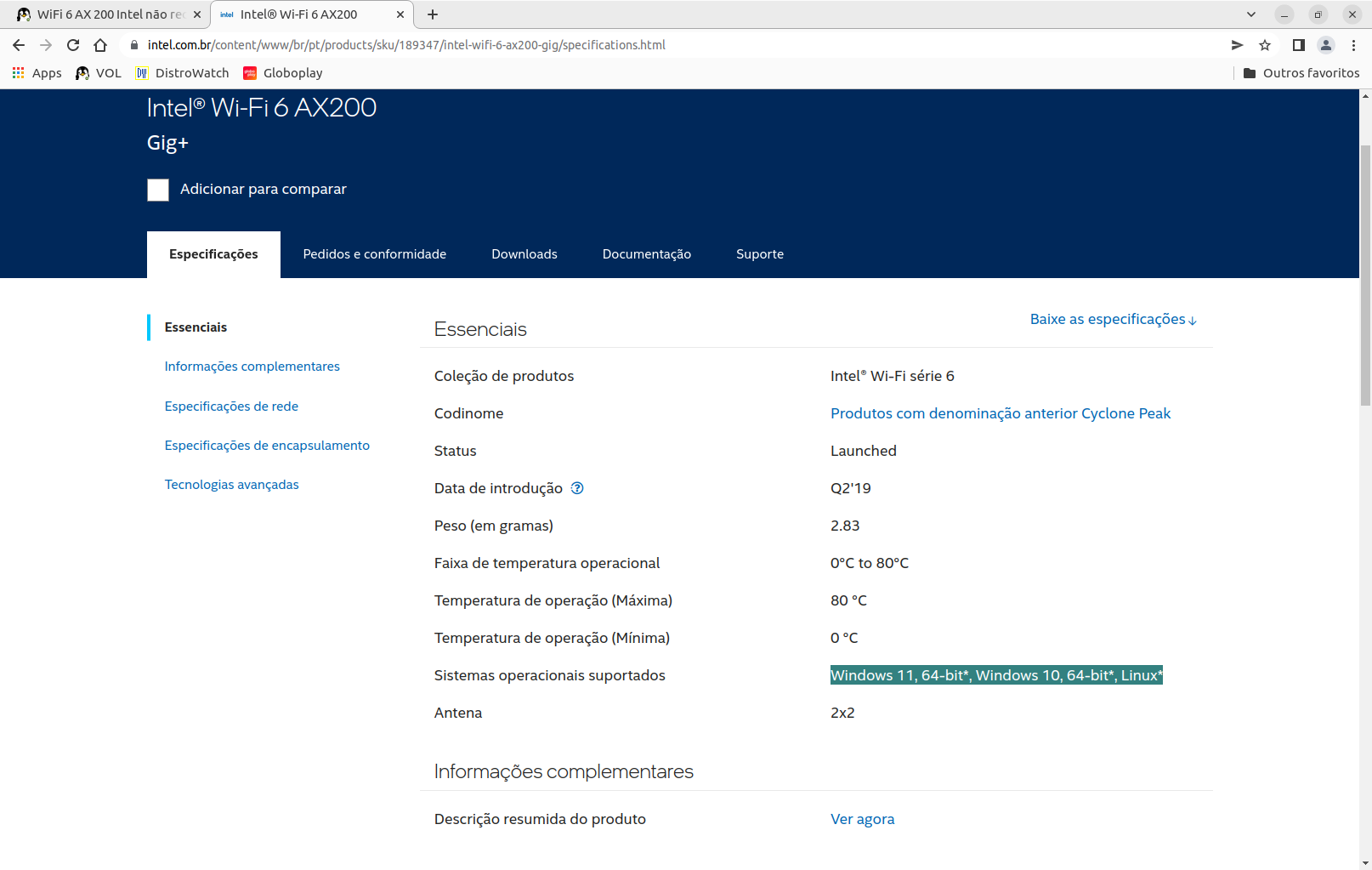Bookmark this page with star icon
The image size is (1372, 870).
click(1265, 45)
